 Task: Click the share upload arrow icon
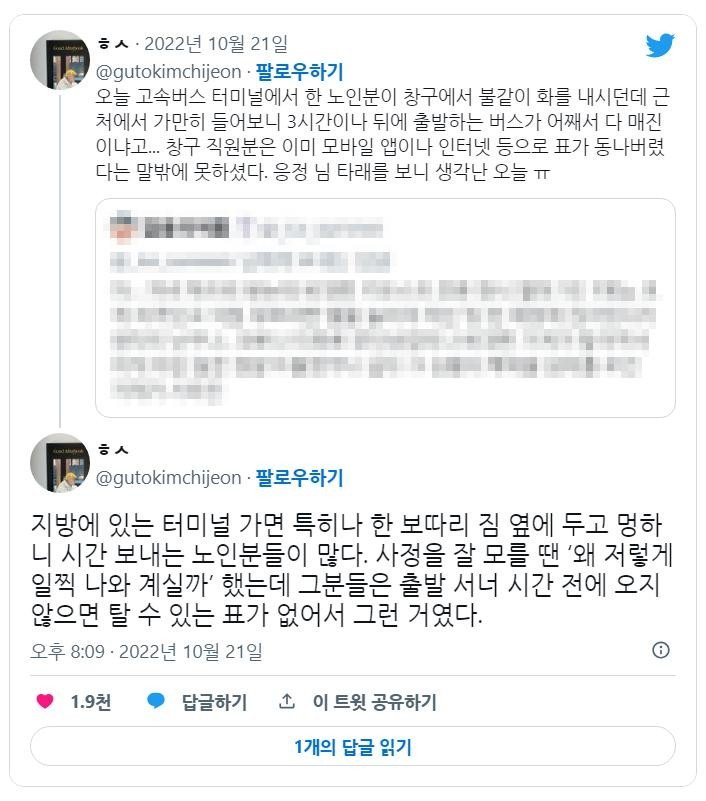coord(287,702)
